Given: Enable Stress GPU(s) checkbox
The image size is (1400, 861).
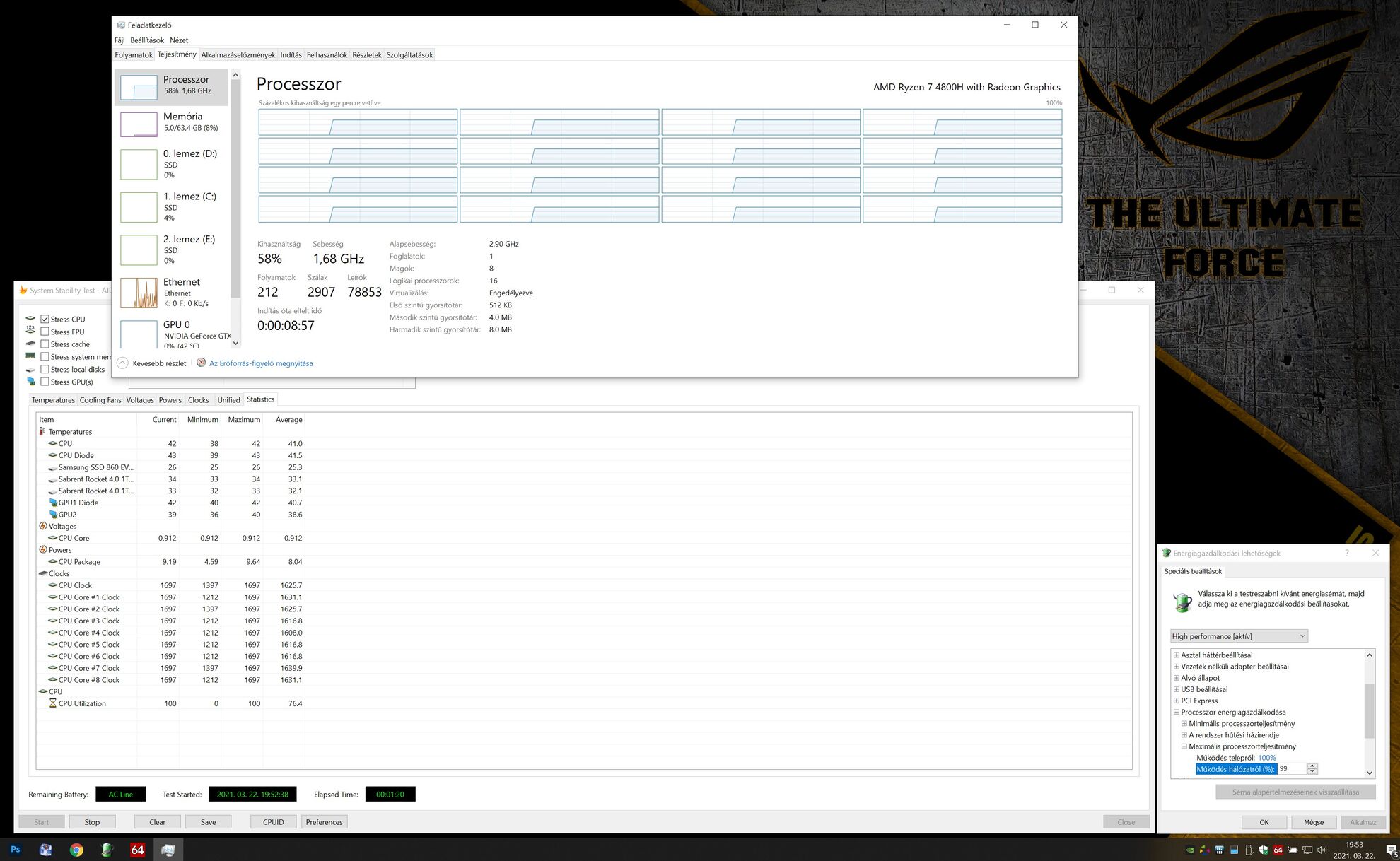Looking at the screenshot, I should coord(45,382).
